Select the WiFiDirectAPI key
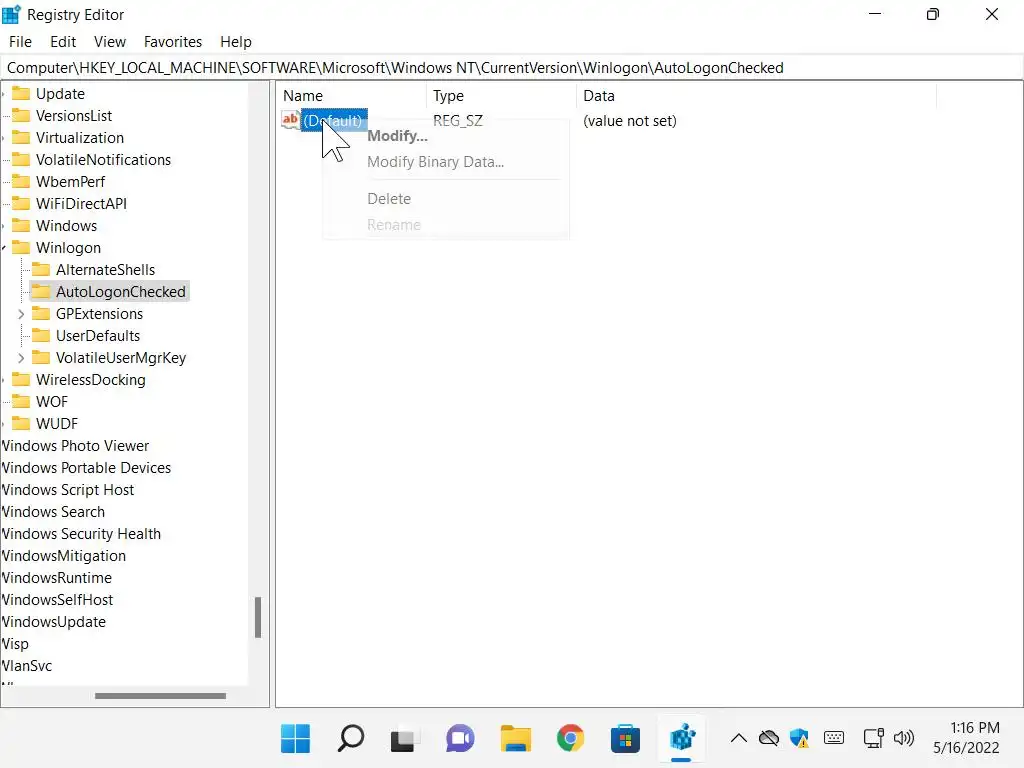The height and width of the screenshot is (768, 1024). pos(81,204)
